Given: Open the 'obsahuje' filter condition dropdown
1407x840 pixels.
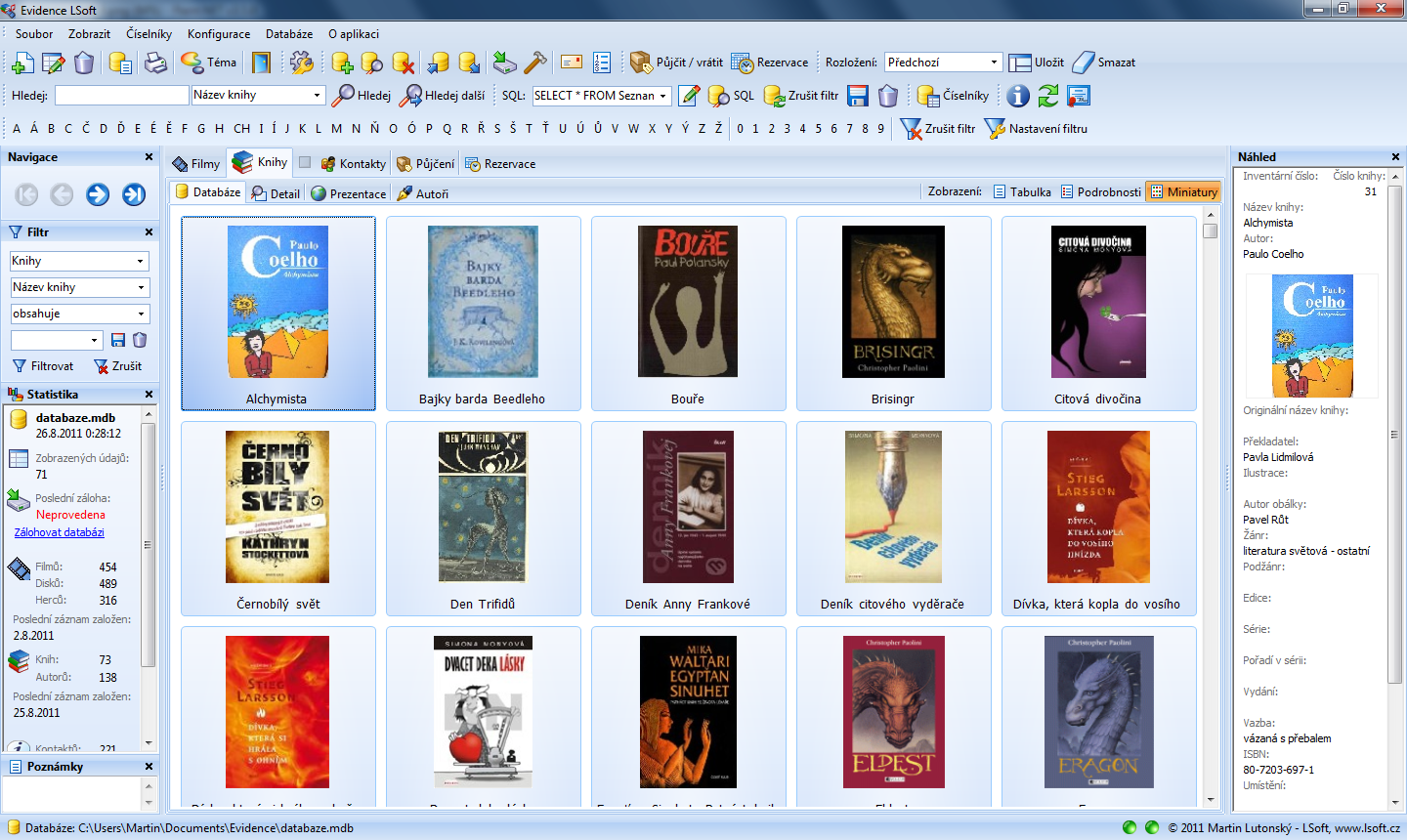Looking at the screenshot, I should click(141, 315).
